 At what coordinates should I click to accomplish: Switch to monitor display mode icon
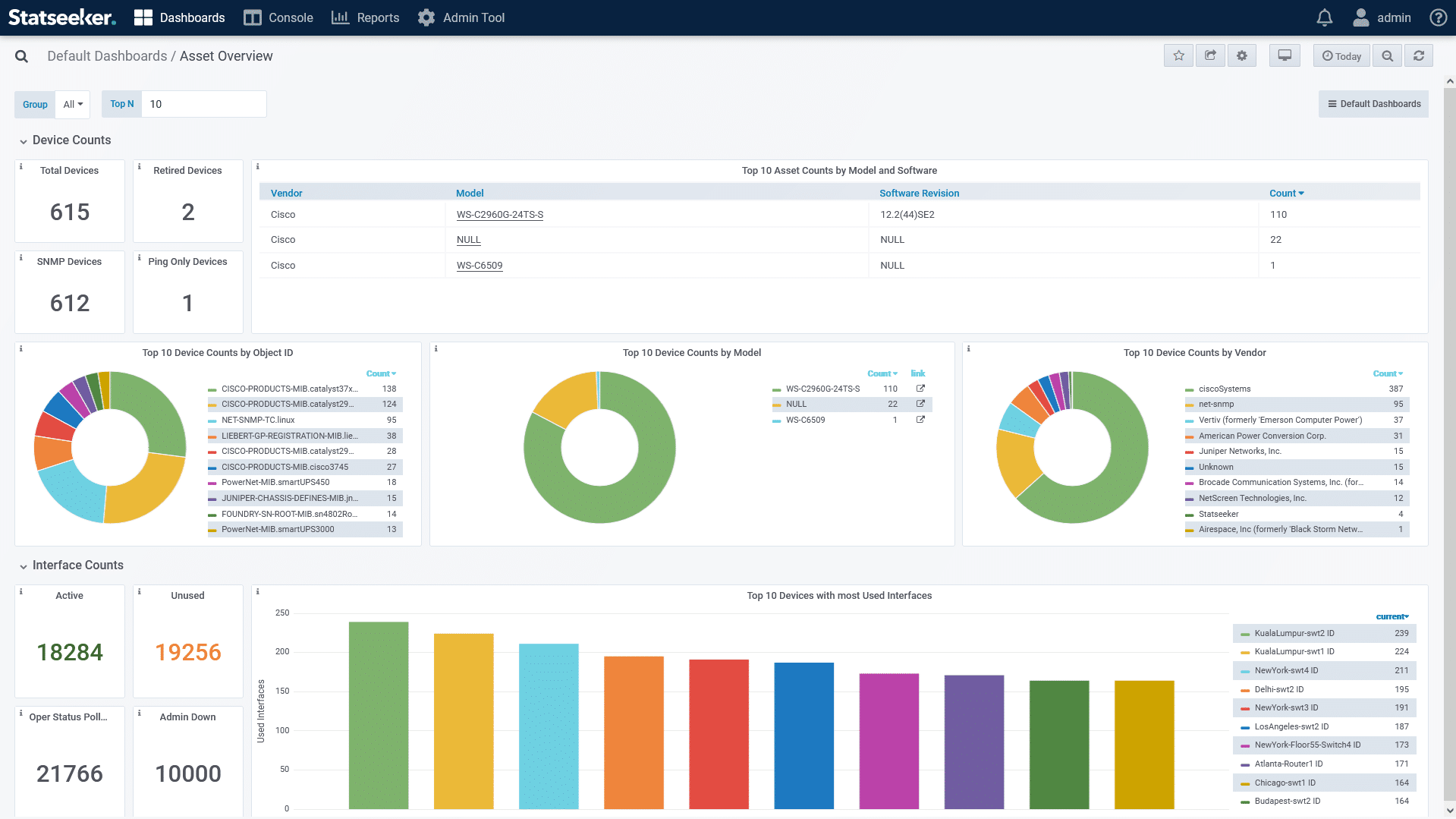pyautogui.click(x=1285, y=55)
